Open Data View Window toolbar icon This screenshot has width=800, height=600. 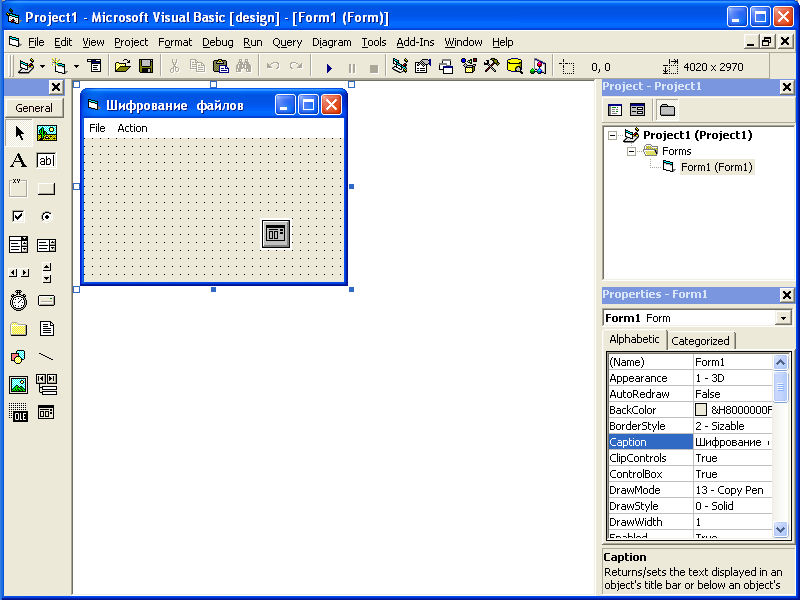515,66
